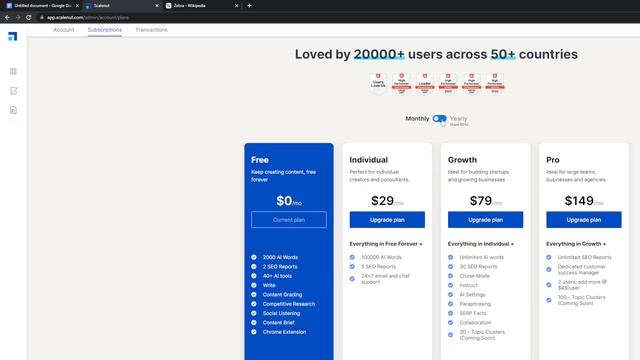Click the checkmark beside Competitive Research
Image resolution: width=640 pixels, height=360 pixels.
pos(254,304)
